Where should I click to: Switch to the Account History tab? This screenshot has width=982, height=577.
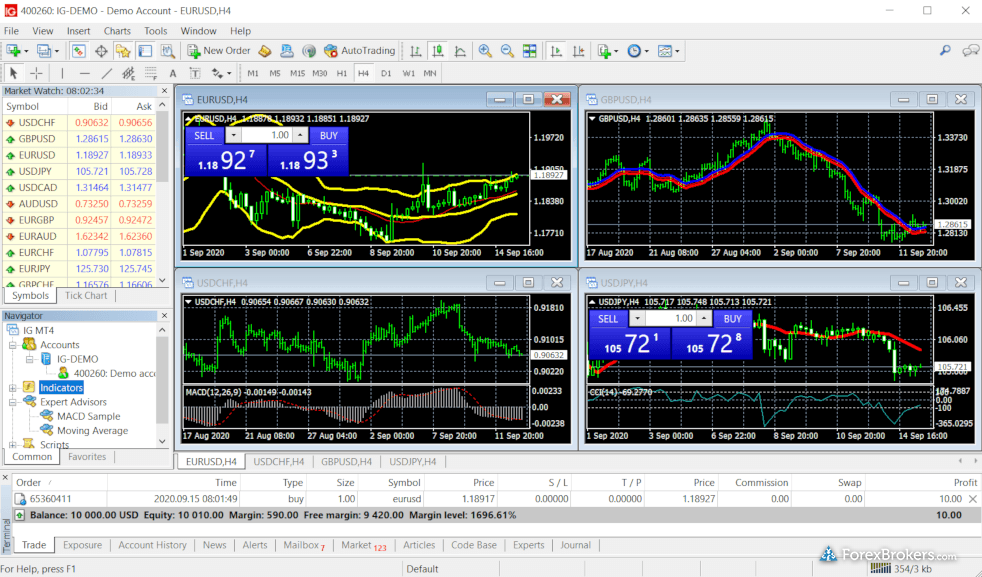[x=152, y=545]
